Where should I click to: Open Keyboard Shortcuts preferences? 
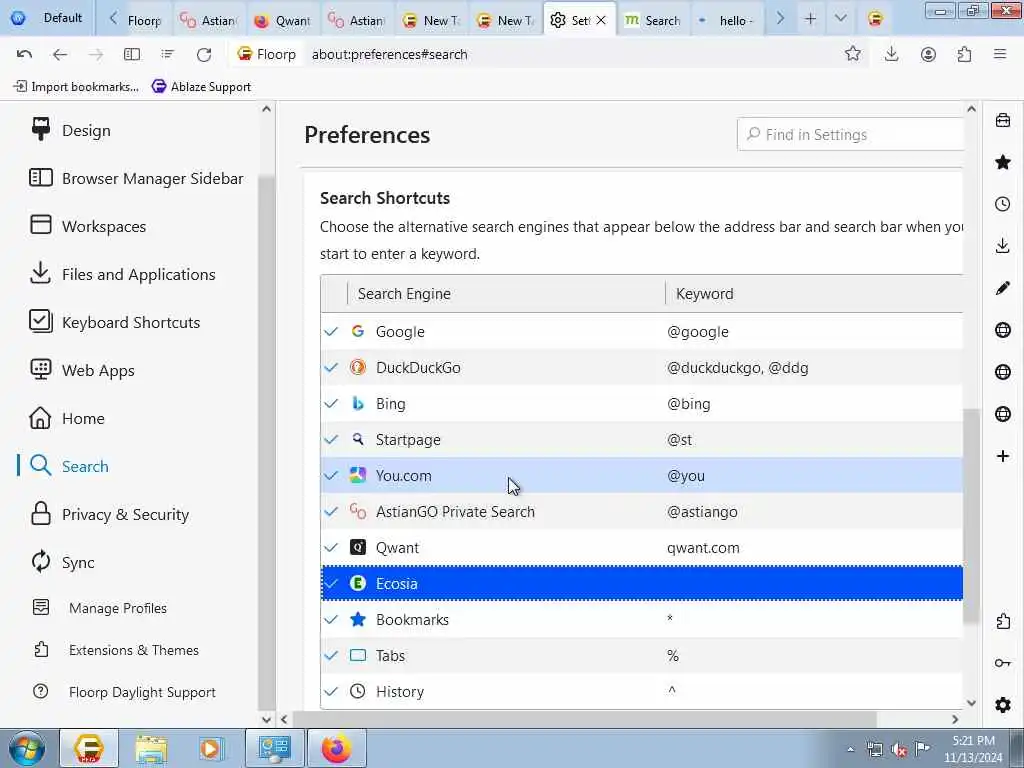(x=115, y=322)
